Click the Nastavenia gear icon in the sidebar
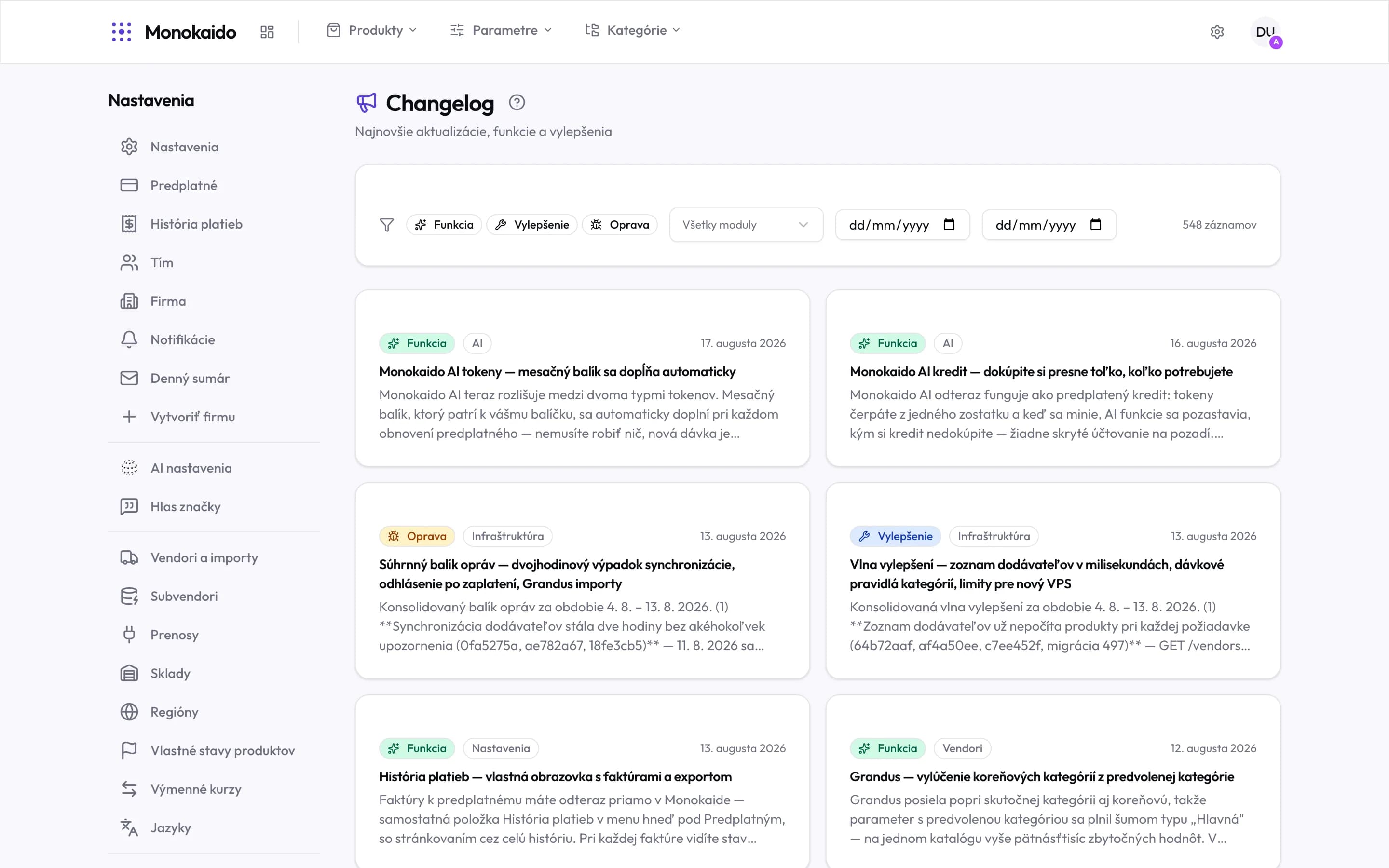Image resolution: width=1389 pixels, height=868 pixels. (129, 147)
